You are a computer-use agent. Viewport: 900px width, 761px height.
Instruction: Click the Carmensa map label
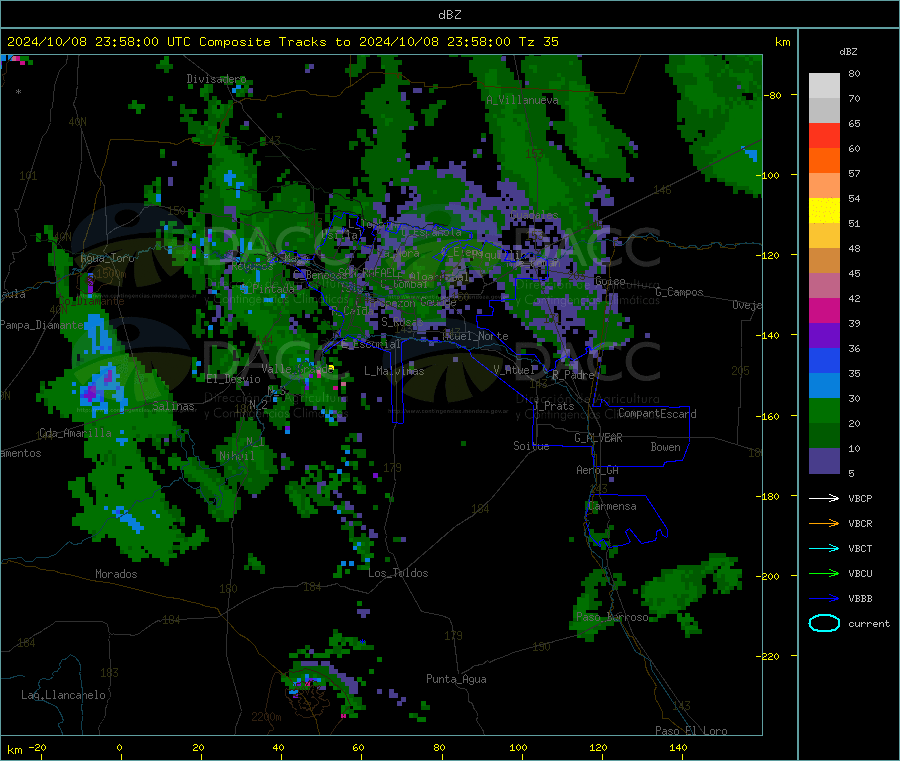click(x=612, y=506)
